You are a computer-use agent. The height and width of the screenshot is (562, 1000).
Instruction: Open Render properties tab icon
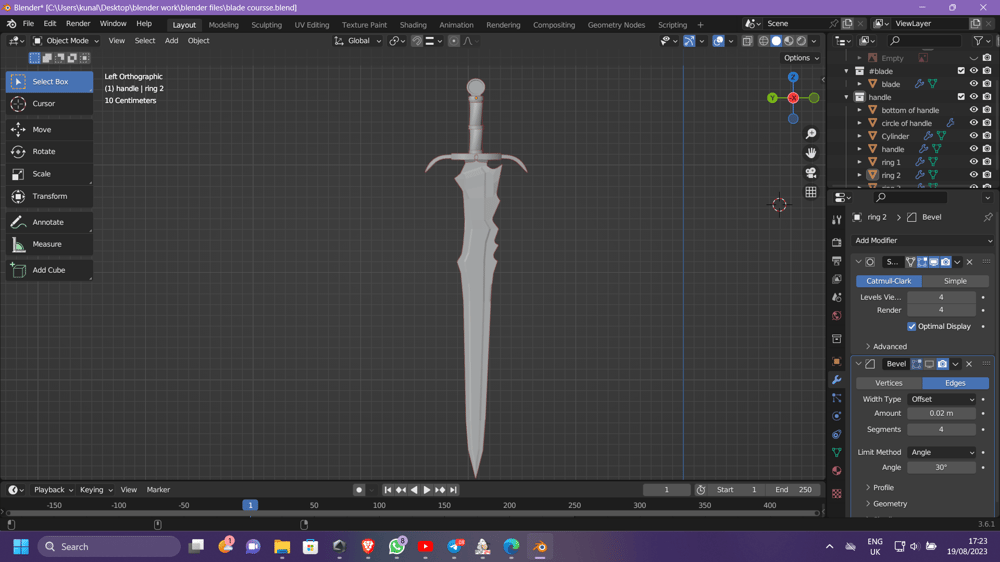[x=837, y=243]
